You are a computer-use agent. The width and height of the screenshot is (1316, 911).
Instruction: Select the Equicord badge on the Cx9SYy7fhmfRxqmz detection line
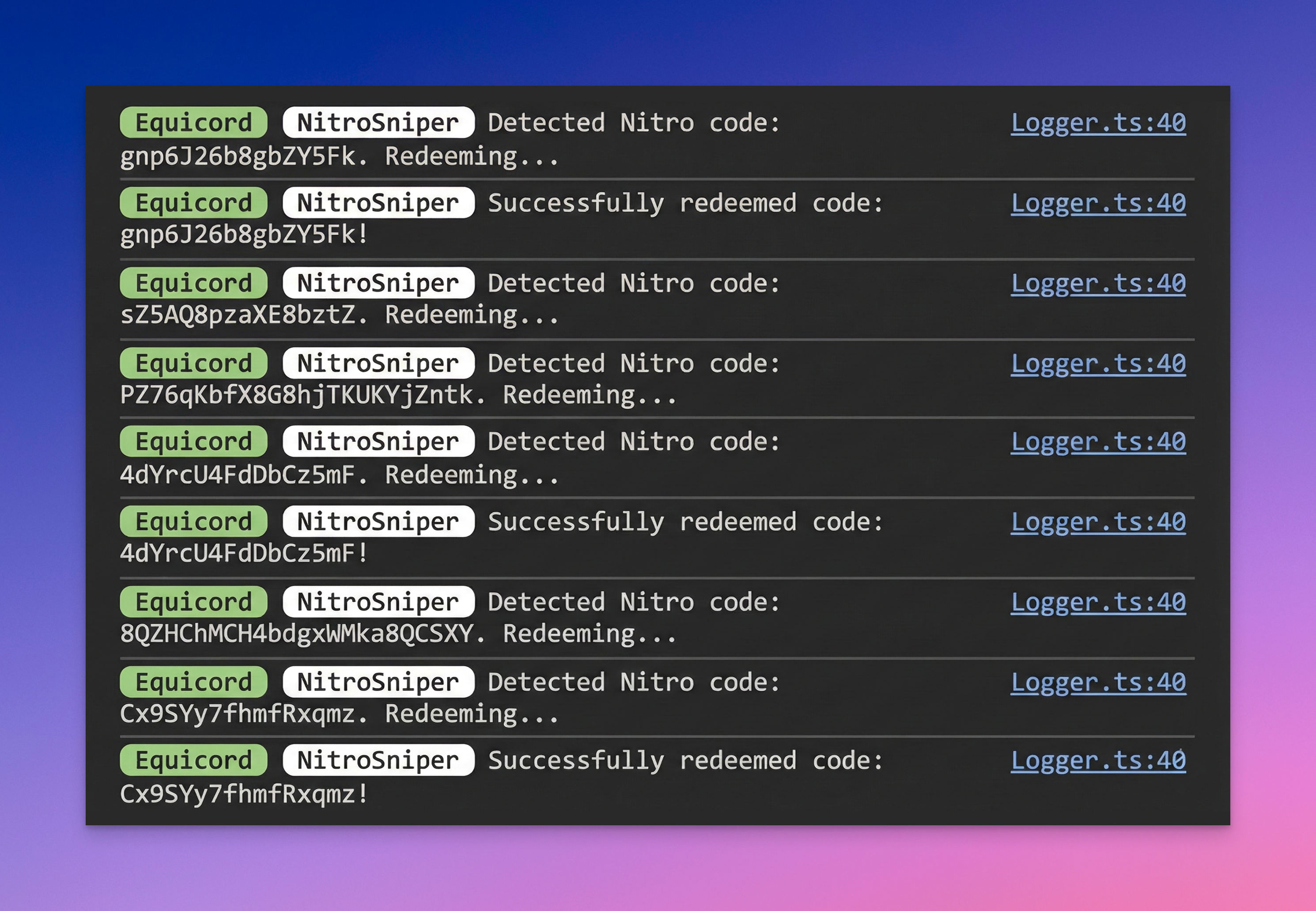click(x=194, y=681)
